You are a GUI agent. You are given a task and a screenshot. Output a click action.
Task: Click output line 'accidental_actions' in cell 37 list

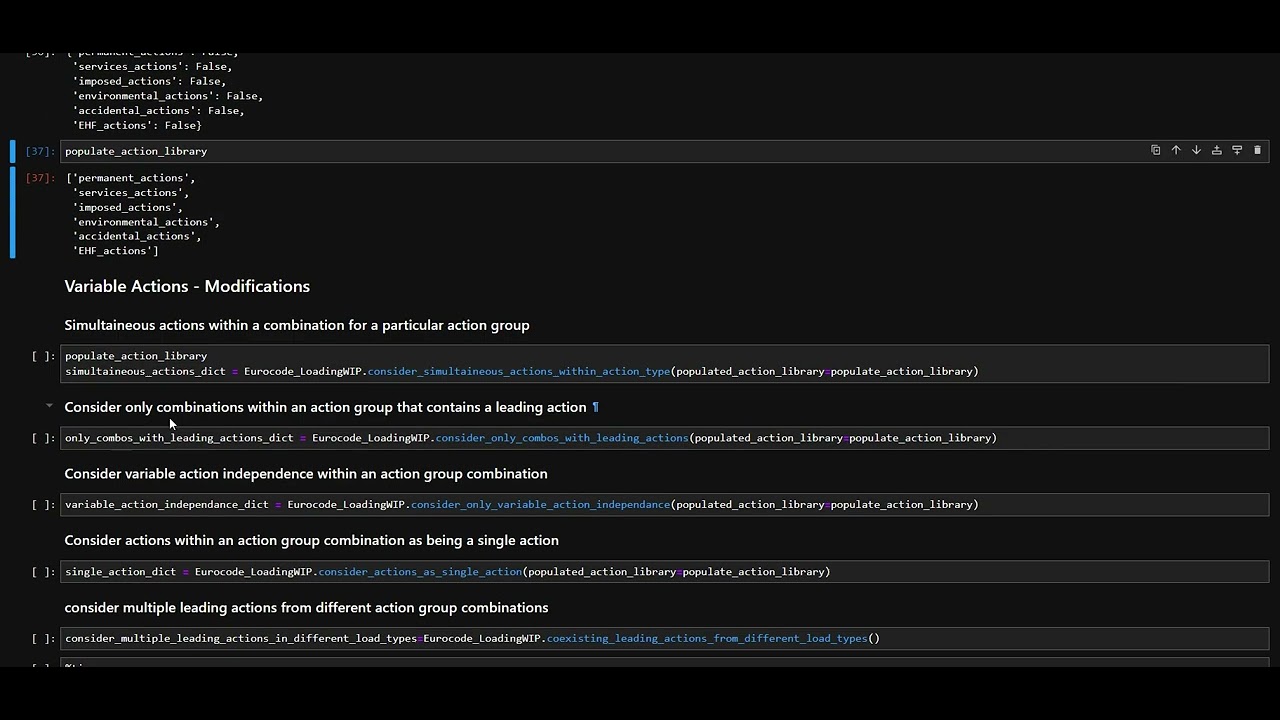[137, 236]
